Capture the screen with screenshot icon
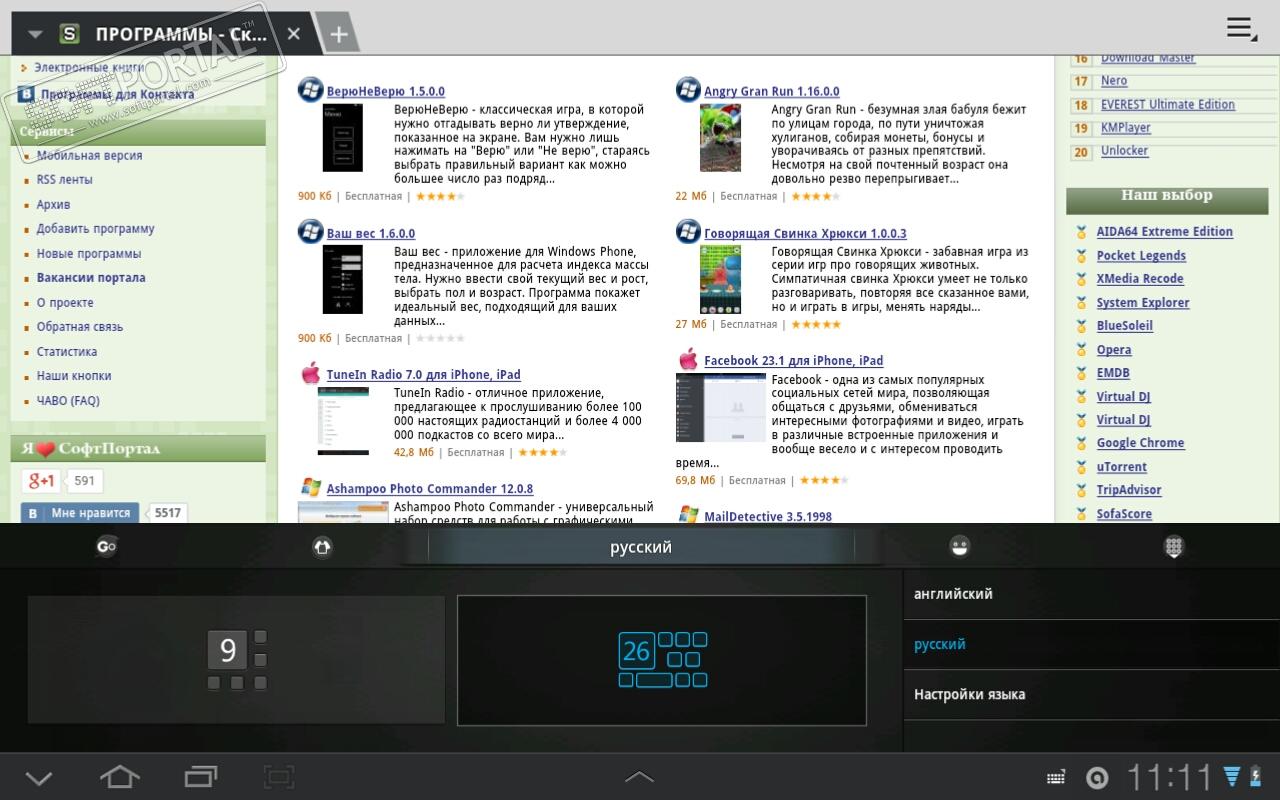 pos(279,776)
